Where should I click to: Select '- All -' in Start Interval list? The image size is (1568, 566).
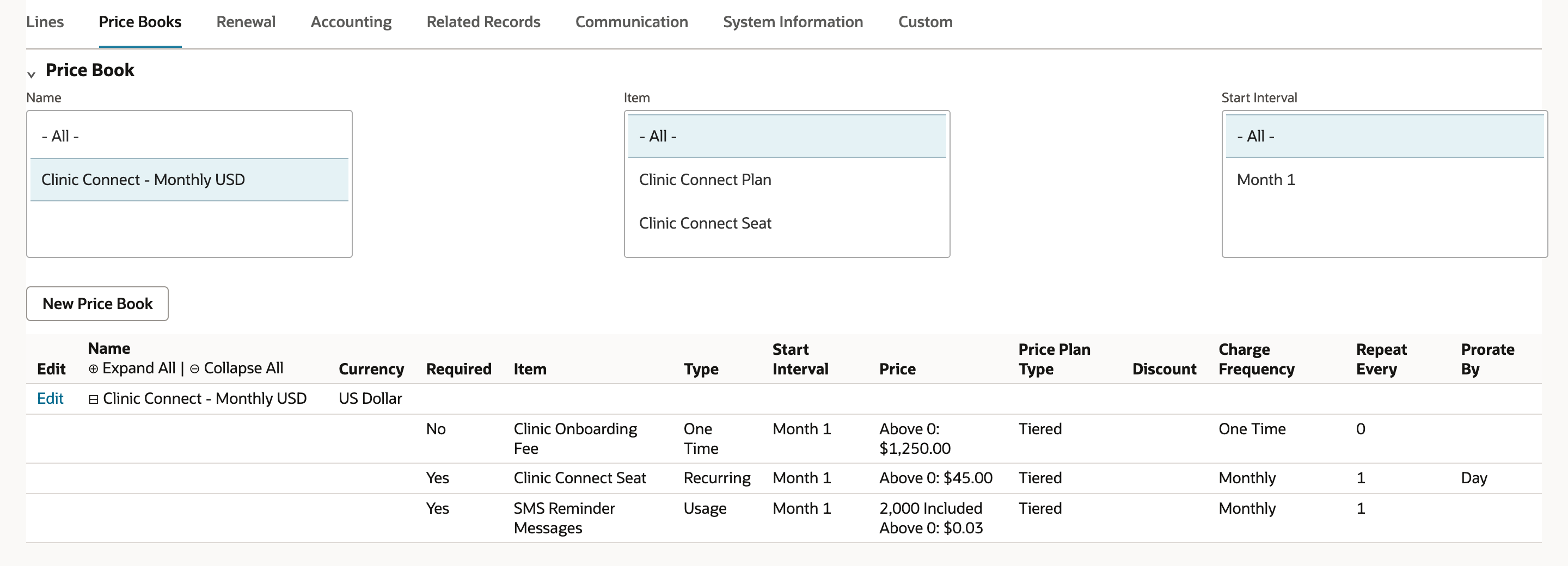(x=1385, y=136)
